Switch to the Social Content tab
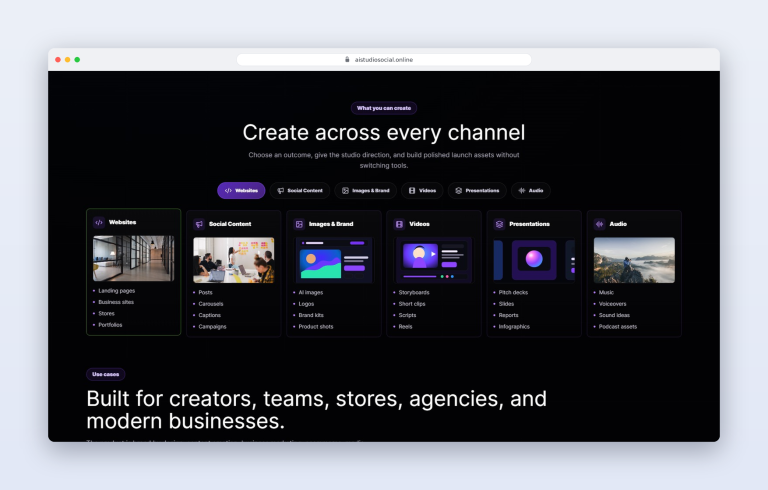This screenshot has width=768, height=490. [x=300, y=191]
